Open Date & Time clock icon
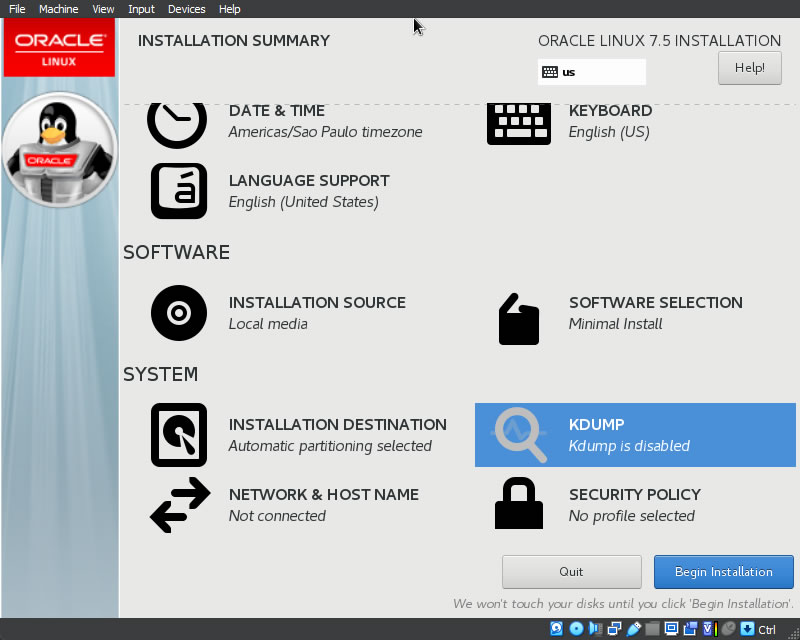 click(177, 125)
